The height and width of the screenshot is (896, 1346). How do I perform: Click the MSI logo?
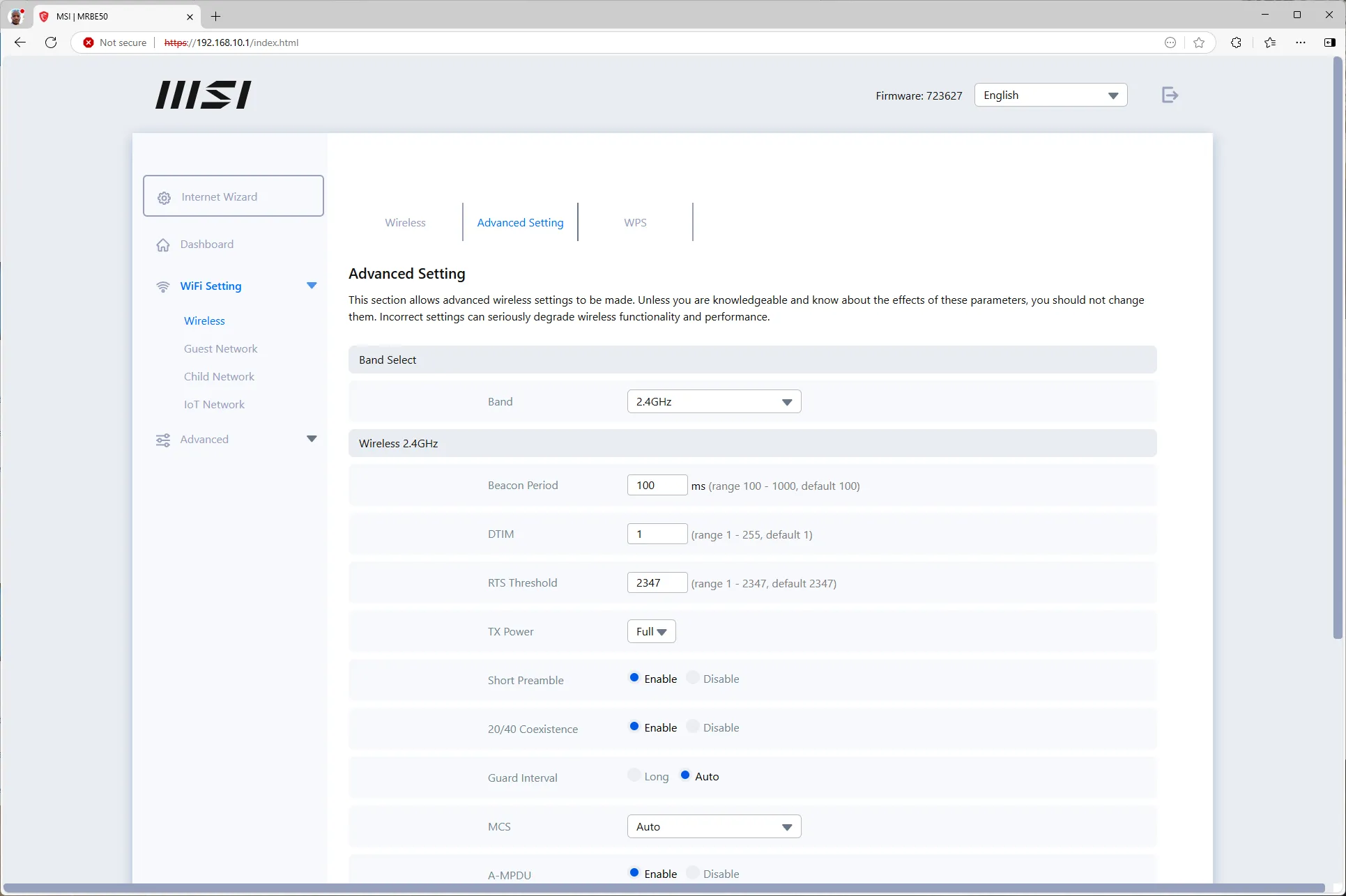[203, 95]
